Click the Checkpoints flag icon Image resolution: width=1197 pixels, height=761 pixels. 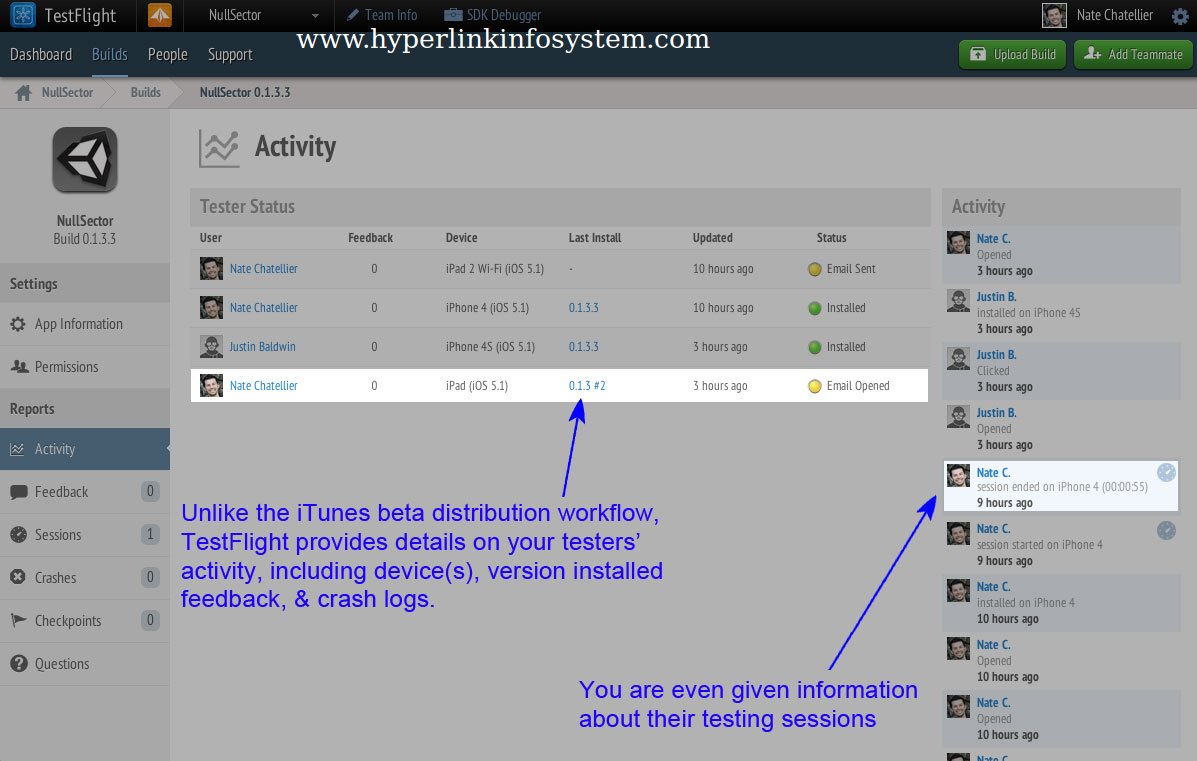[18, 621]
